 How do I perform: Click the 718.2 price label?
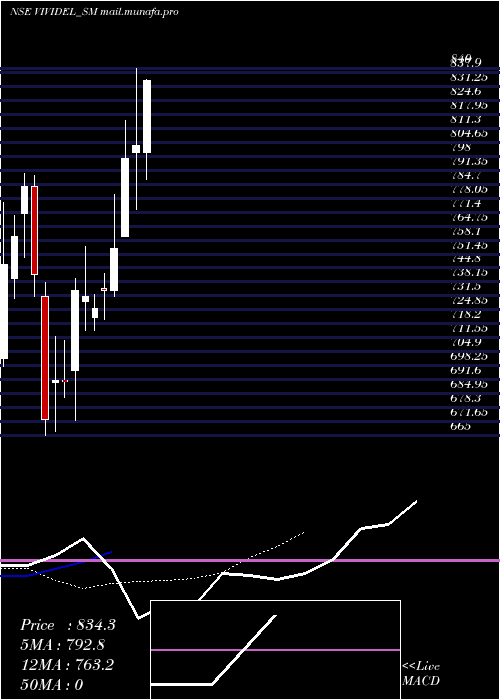(x=466, y=314)
